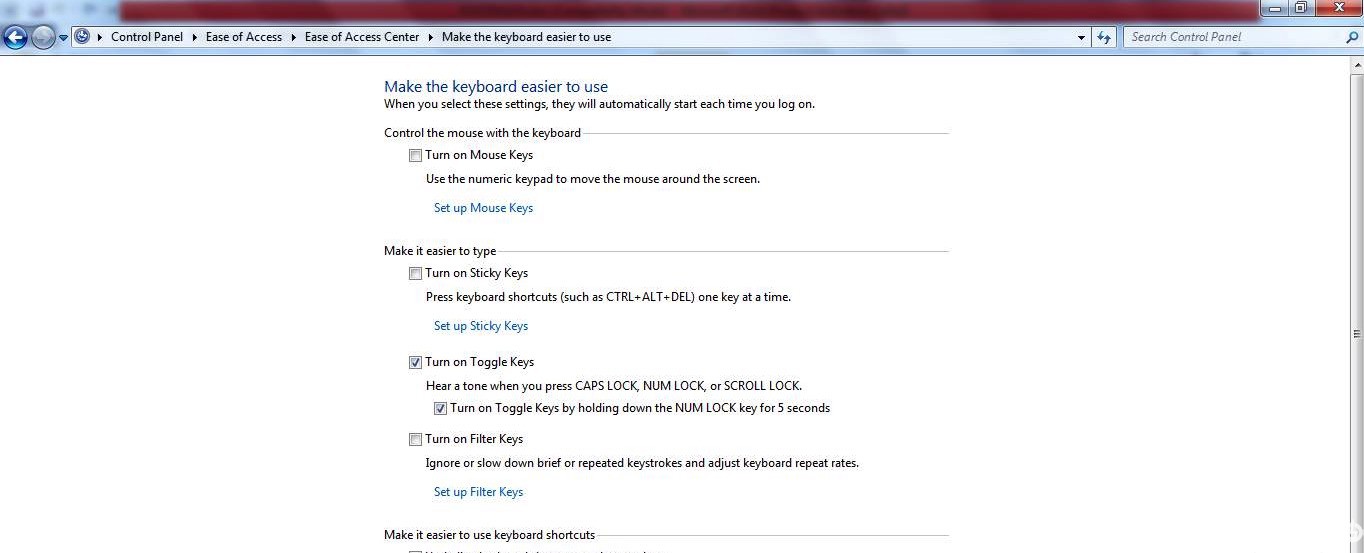This screenshot has height=553, width=1364.
Task: Minimize the Control Panel window
Action: coord(1274,8)
